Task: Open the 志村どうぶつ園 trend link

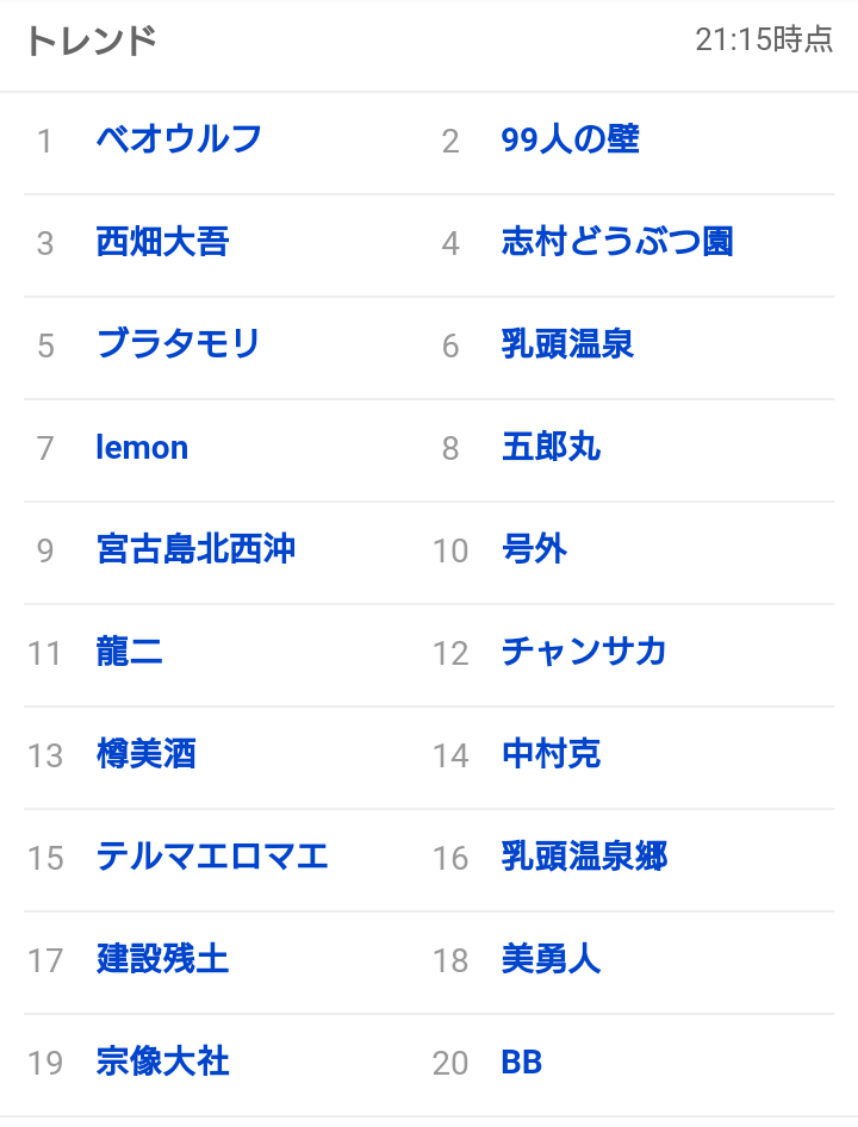Action: [x=617, y=242]
